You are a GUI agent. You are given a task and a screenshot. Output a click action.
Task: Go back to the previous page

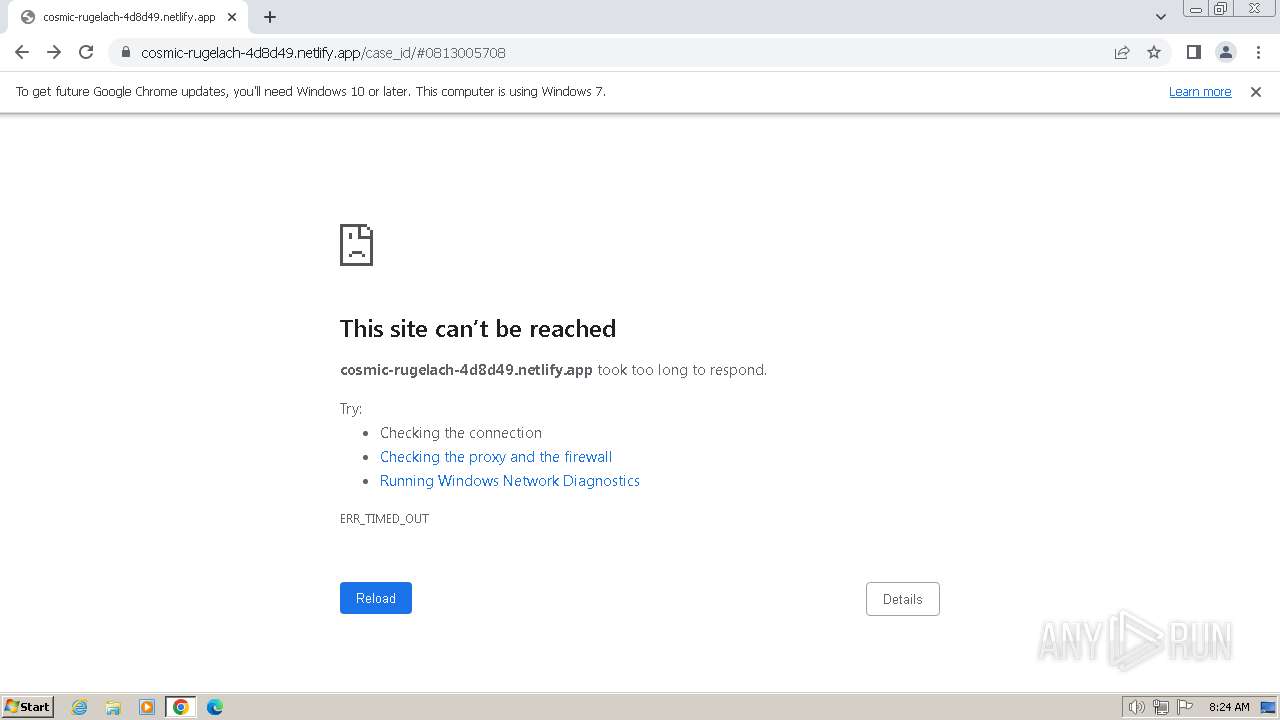22,52
